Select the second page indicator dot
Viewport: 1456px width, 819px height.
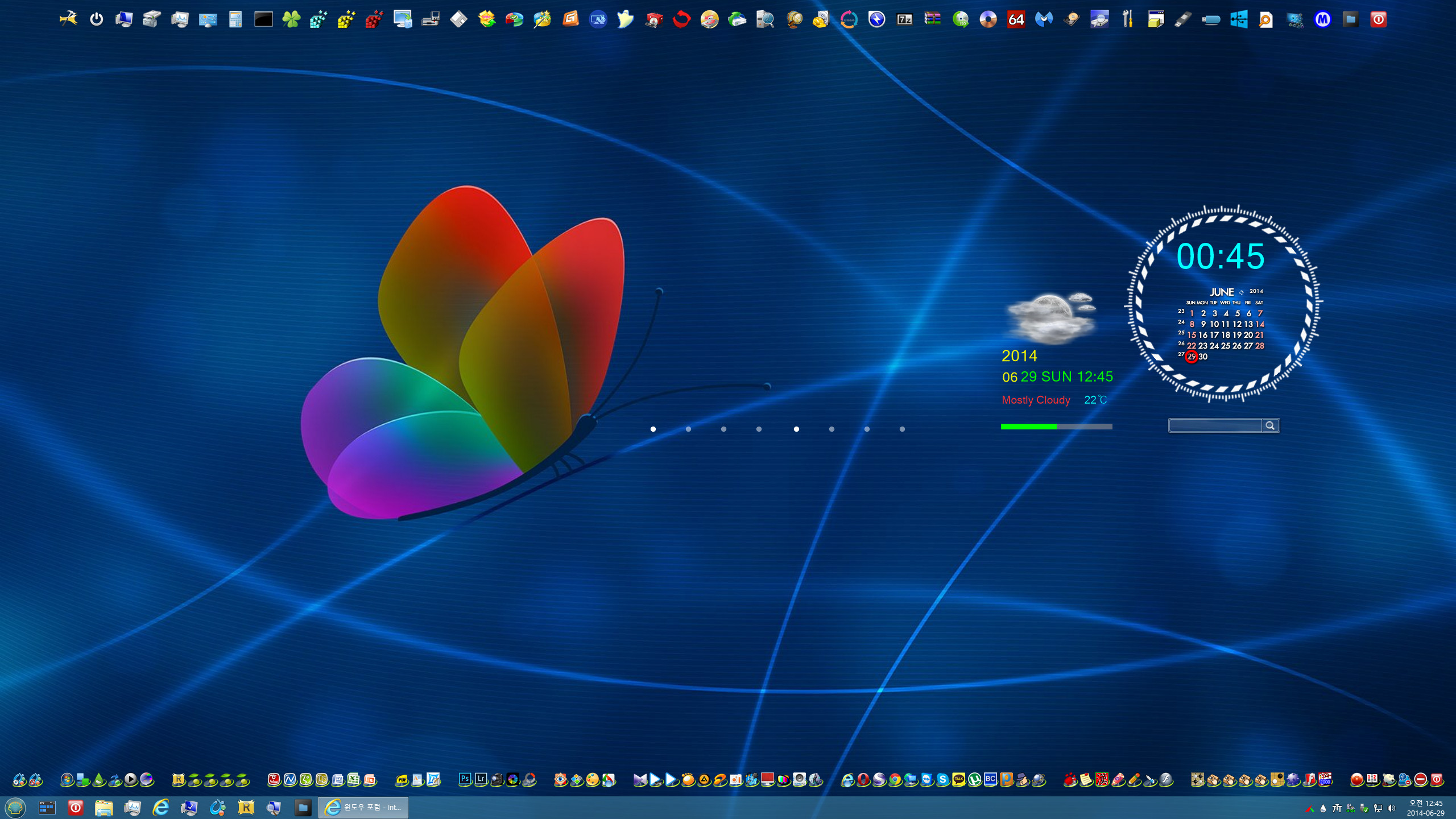688,429
